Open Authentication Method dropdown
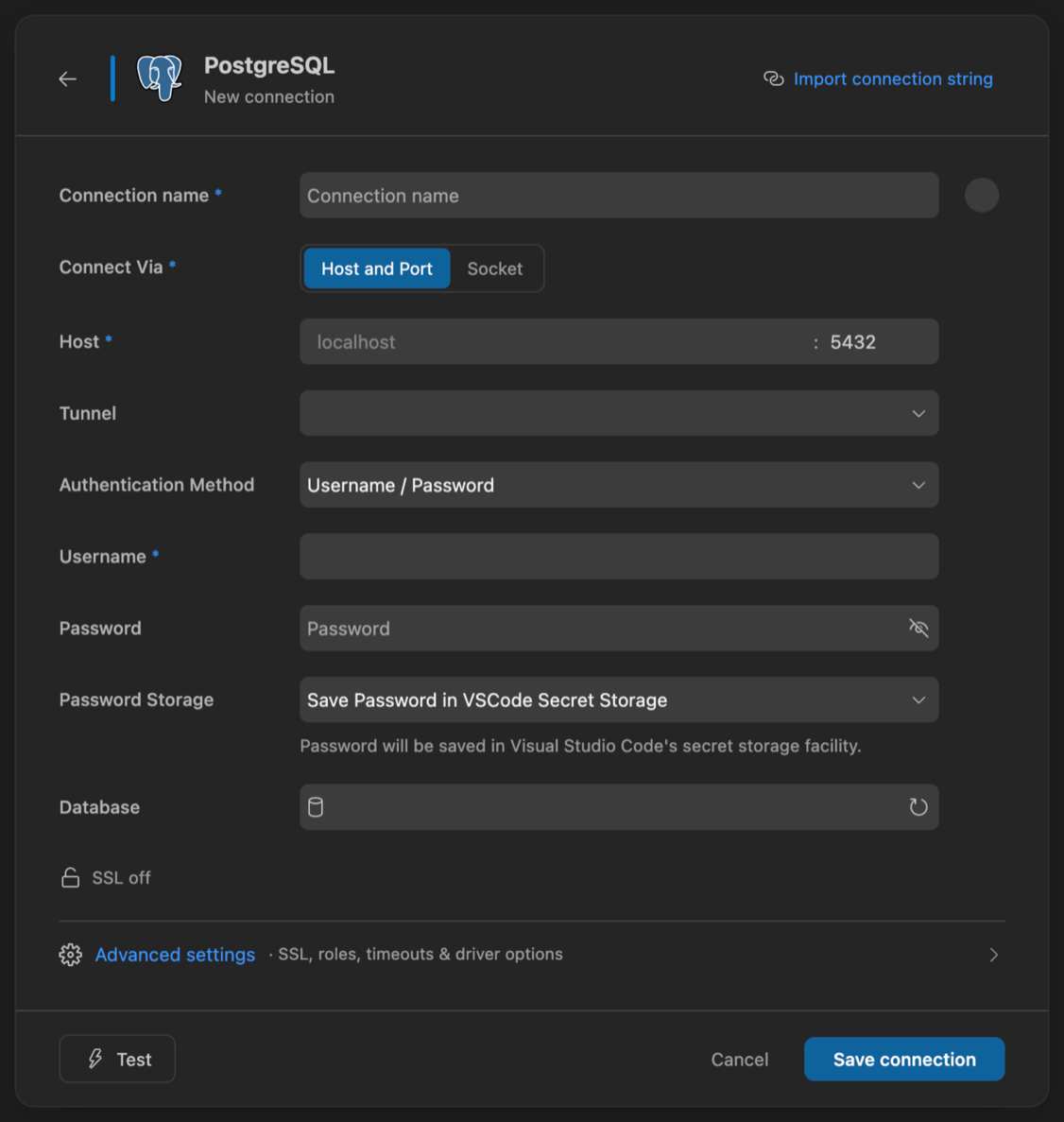1064x1122 pixels. point(619,484)
